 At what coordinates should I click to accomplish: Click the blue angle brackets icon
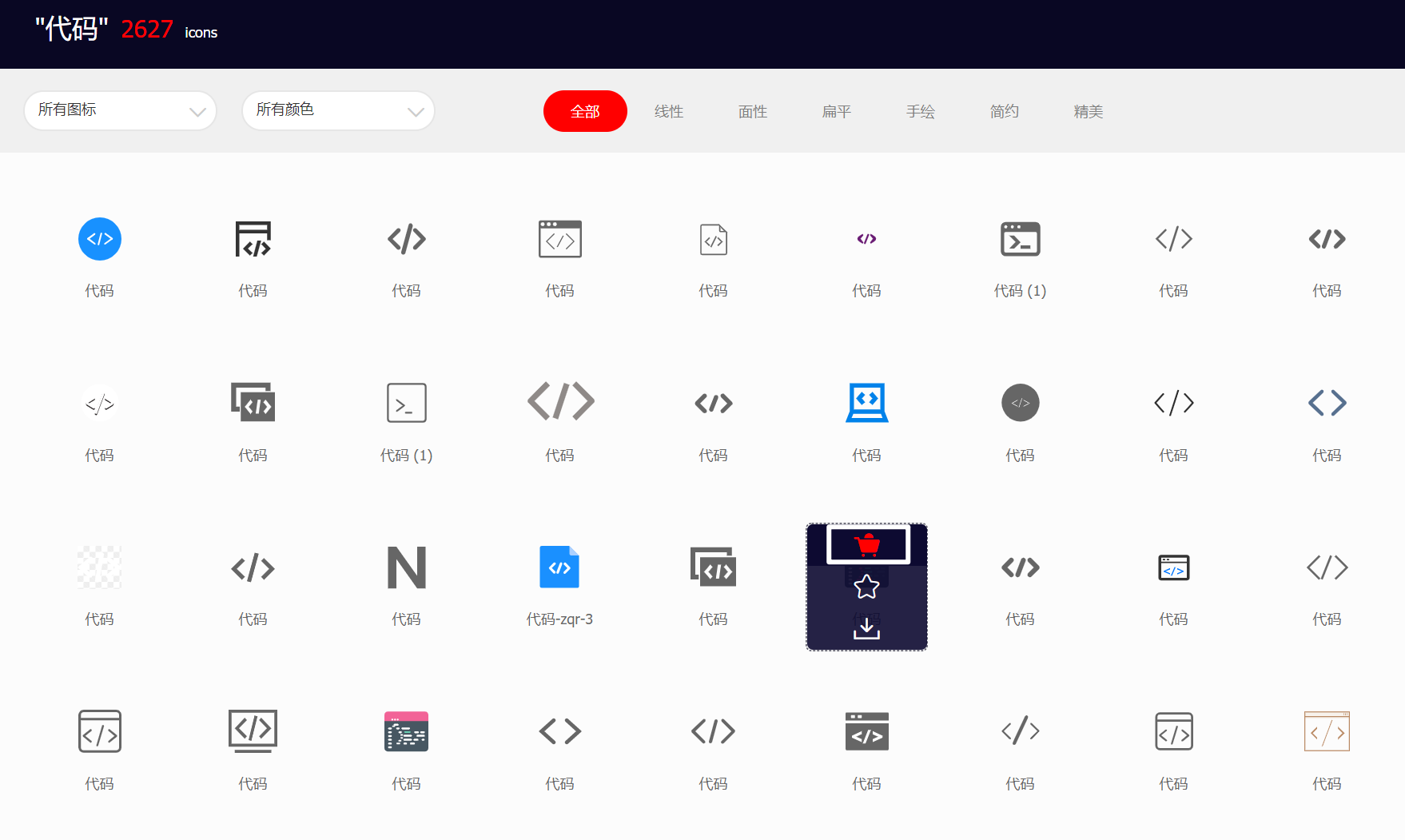pyautogui.click(x=1327, y=403)
